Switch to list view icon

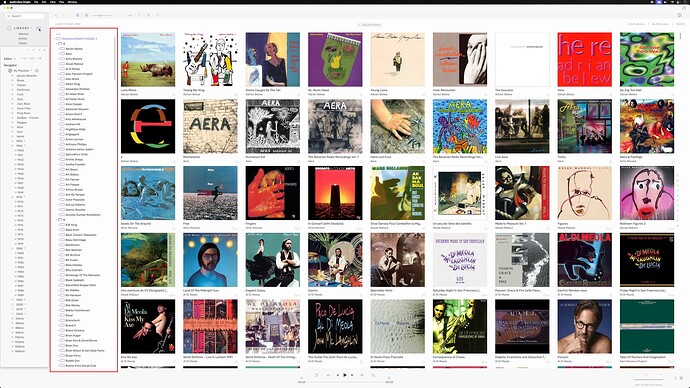(87, 15)
